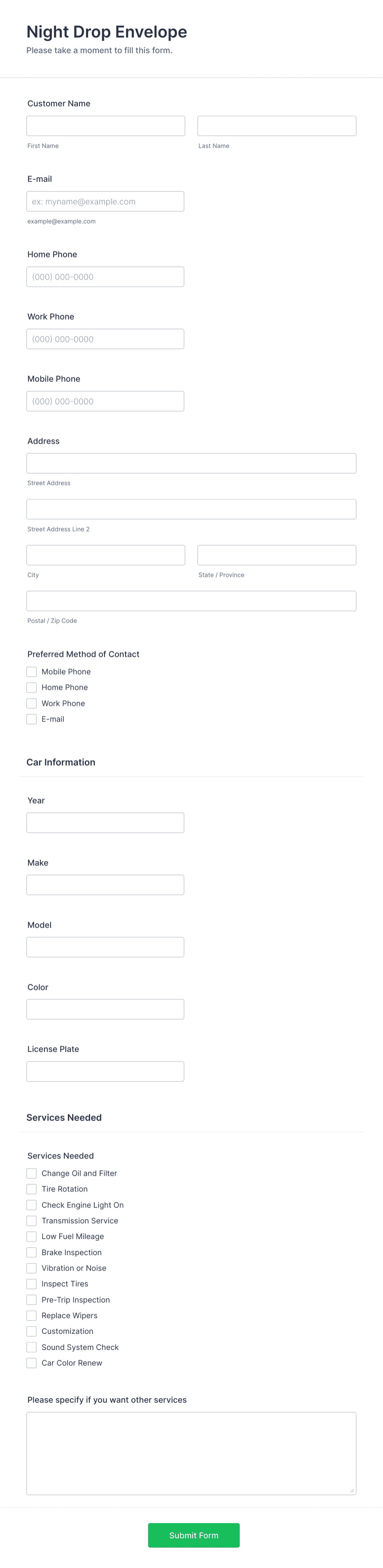Select the Inspect Tires service

(31, 1284)
